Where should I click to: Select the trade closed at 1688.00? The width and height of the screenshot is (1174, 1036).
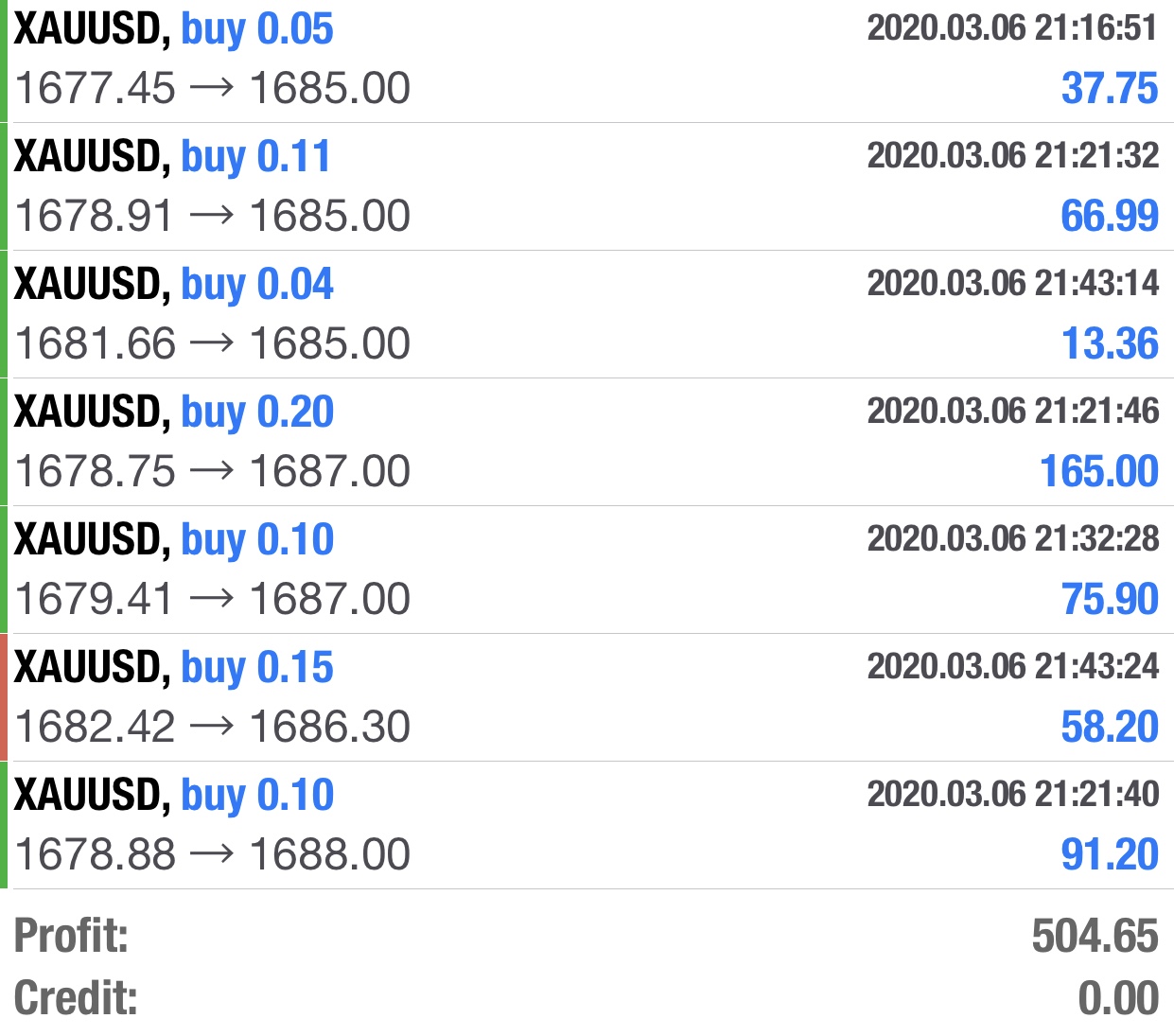[x=587, y=825]
